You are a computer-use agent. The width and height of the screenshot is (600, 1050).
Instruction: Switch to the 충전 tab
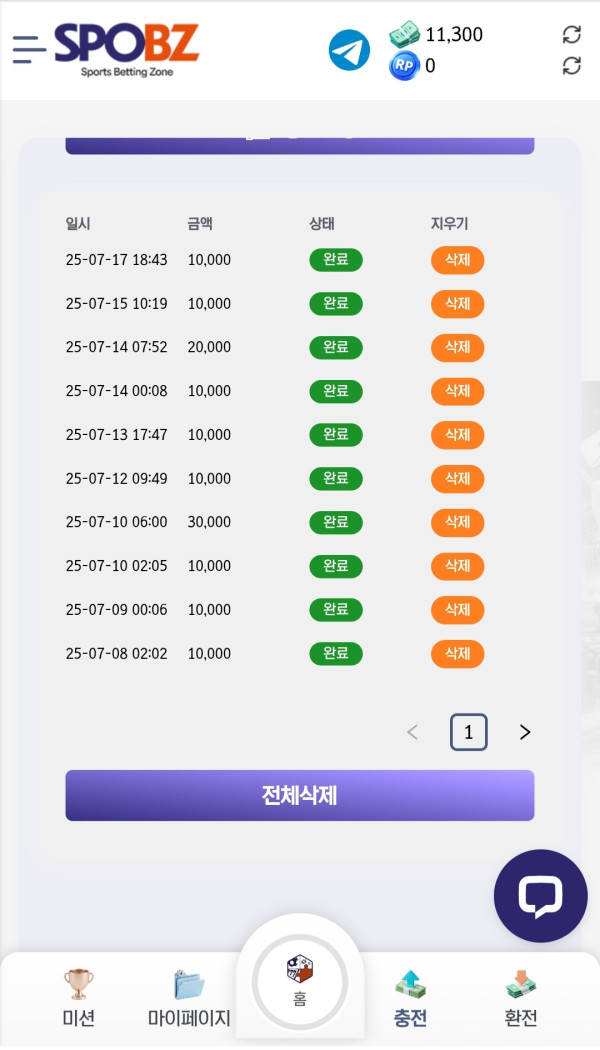(x=410, y=998)
